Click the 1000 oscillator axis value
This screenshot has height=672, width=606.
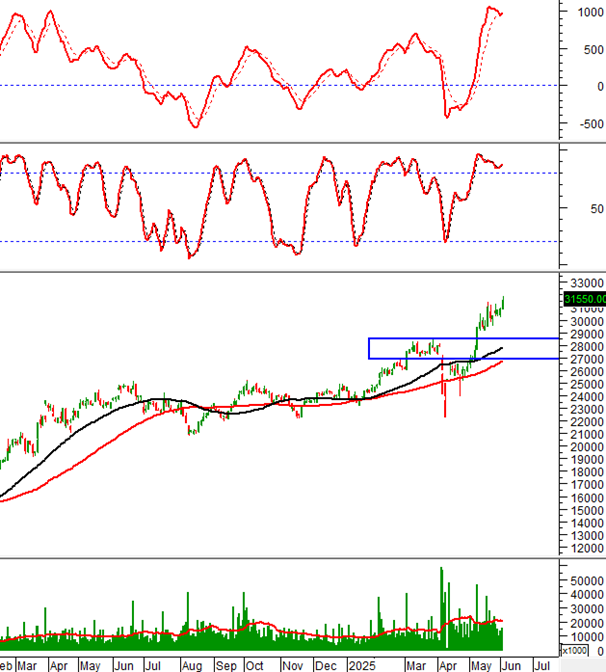point(591,12)
